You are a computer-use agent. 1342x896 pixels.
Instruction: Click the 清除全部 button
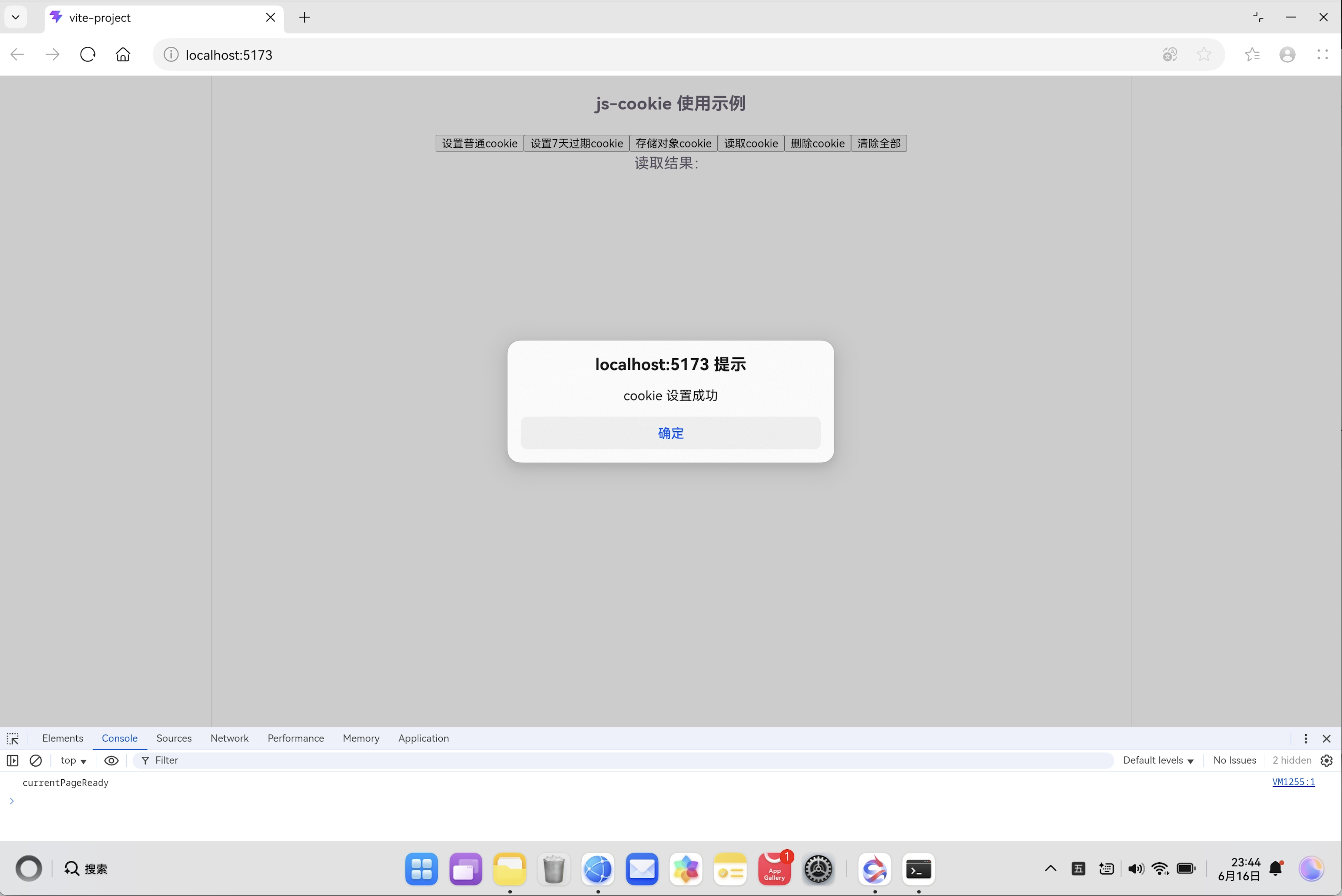click(x=878, y=143)
